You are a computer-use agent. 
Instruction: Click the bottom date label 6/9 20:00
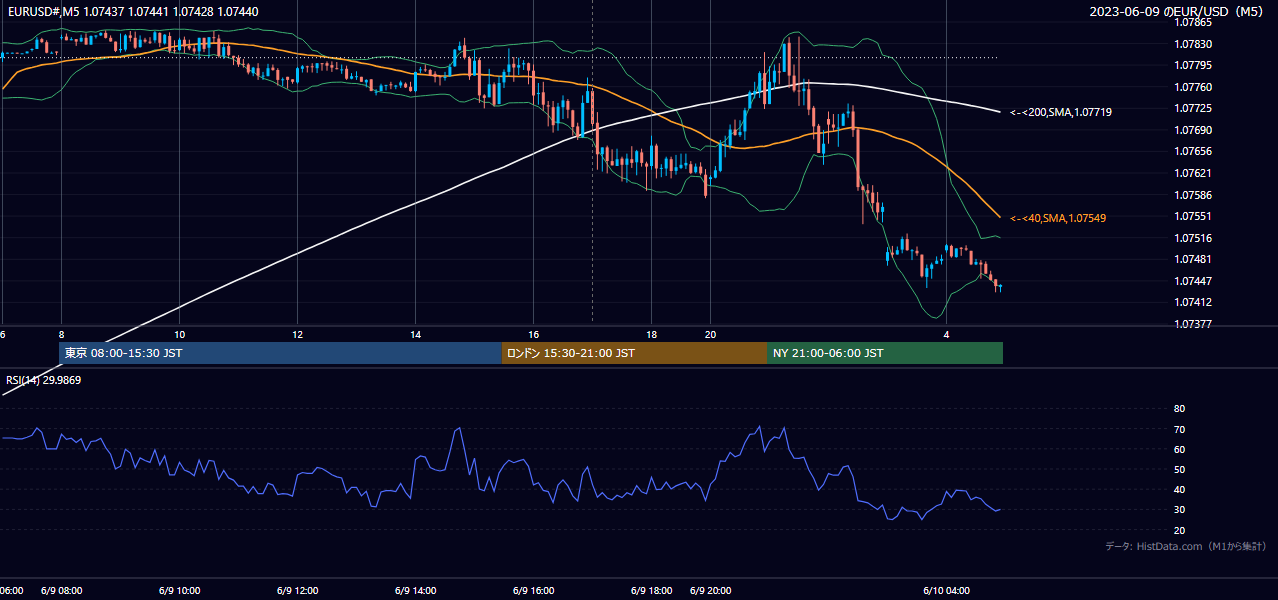[711, 591]
